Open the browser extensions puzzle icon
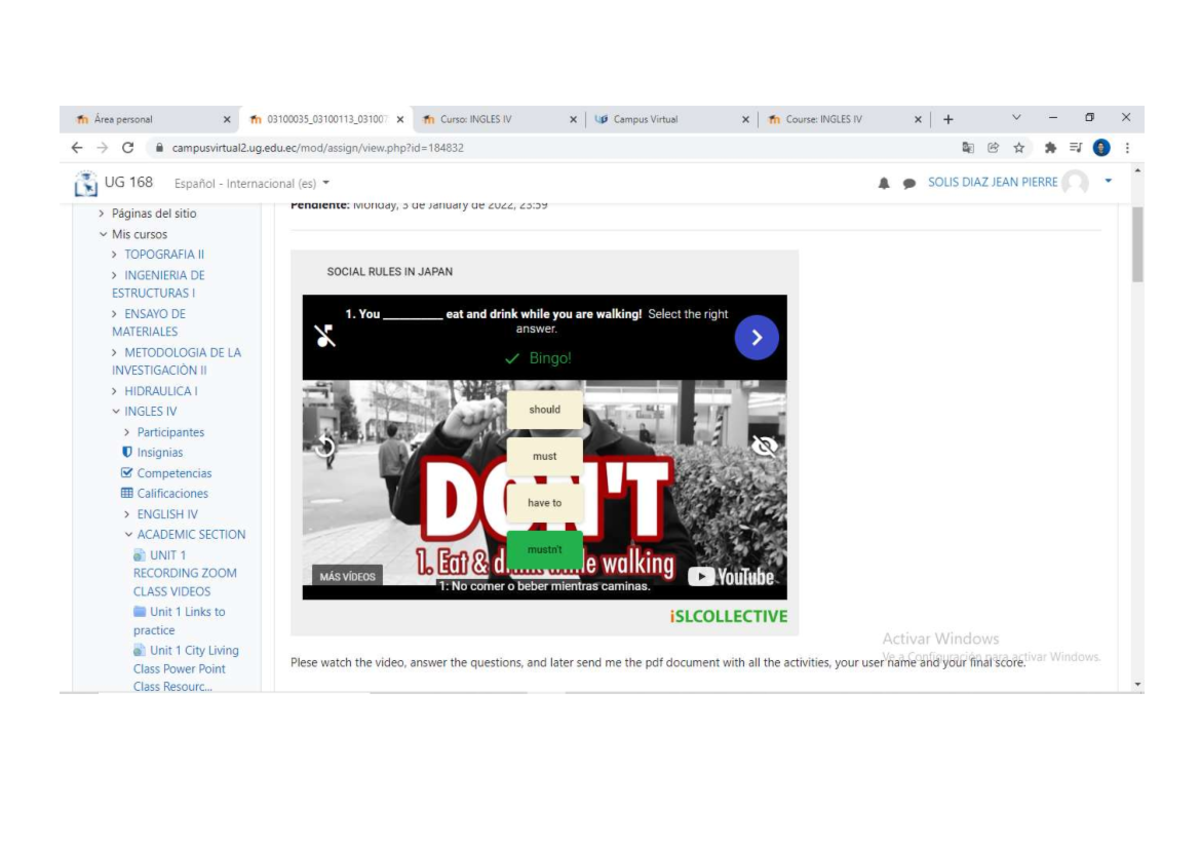 pos(1050,148)
